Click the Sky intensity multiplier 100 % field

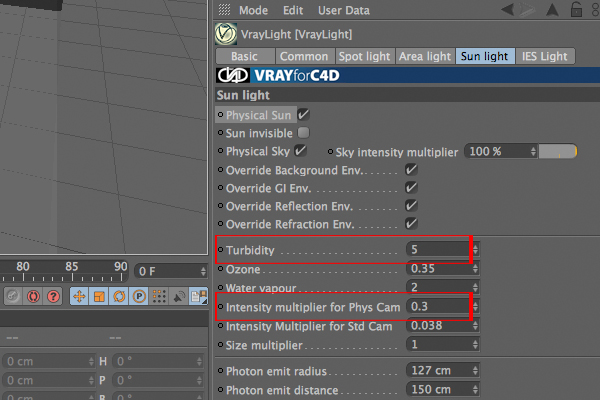point(497,152)
